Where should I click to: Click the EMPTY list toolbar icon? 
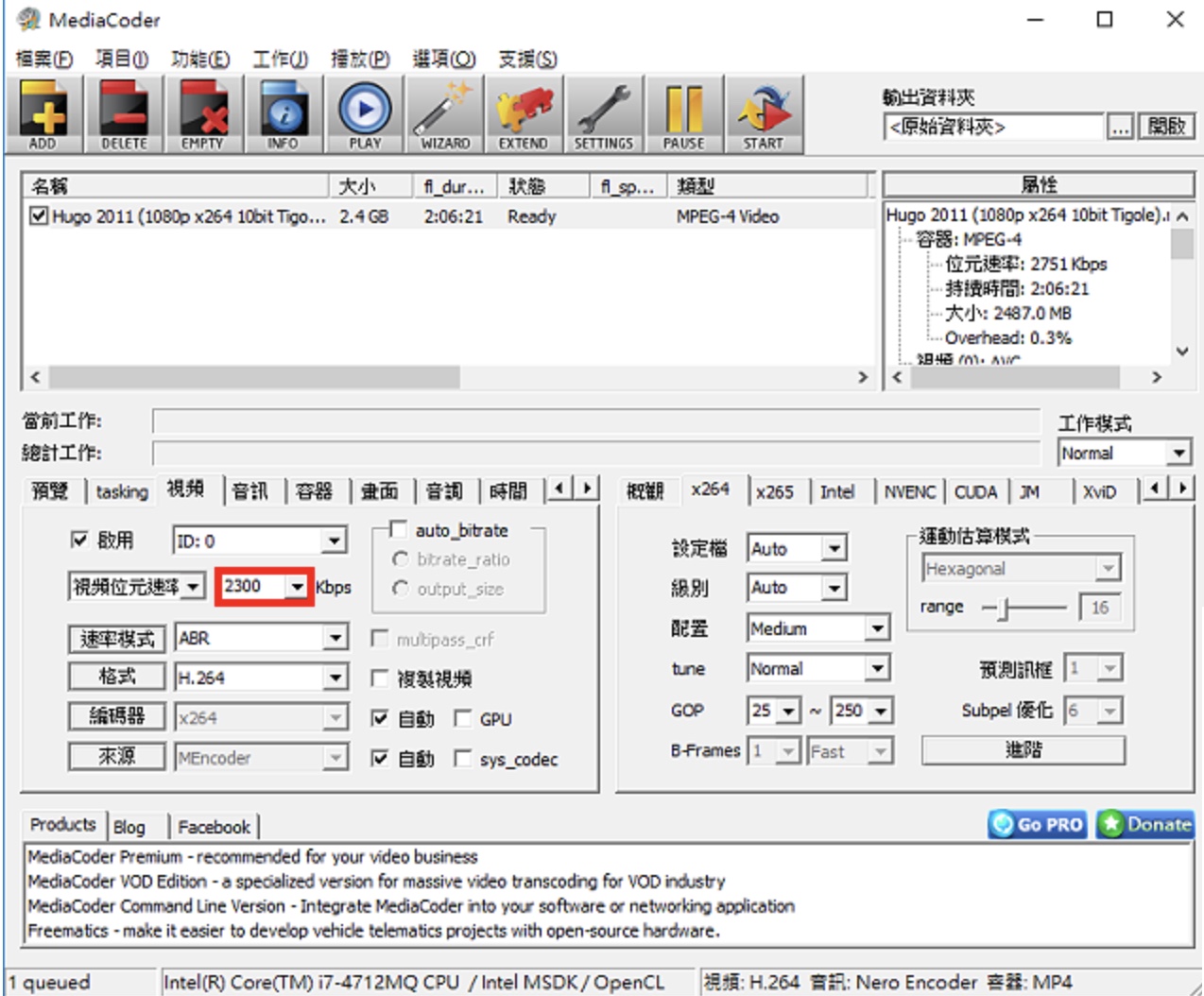pos(202,114)
